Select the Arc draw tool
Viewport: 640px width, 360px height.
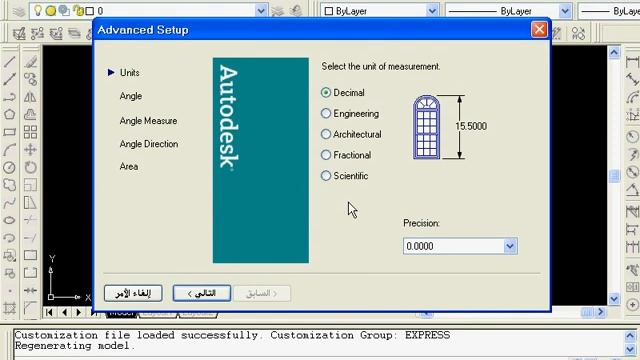pyautogui.click(x=10, y=150)
